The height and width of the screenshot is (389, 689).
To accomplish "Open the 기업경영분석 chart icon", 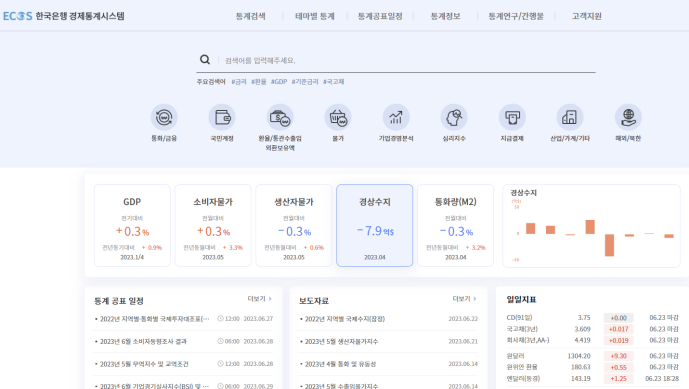I will pyautogui.click(x=396, y=117).
